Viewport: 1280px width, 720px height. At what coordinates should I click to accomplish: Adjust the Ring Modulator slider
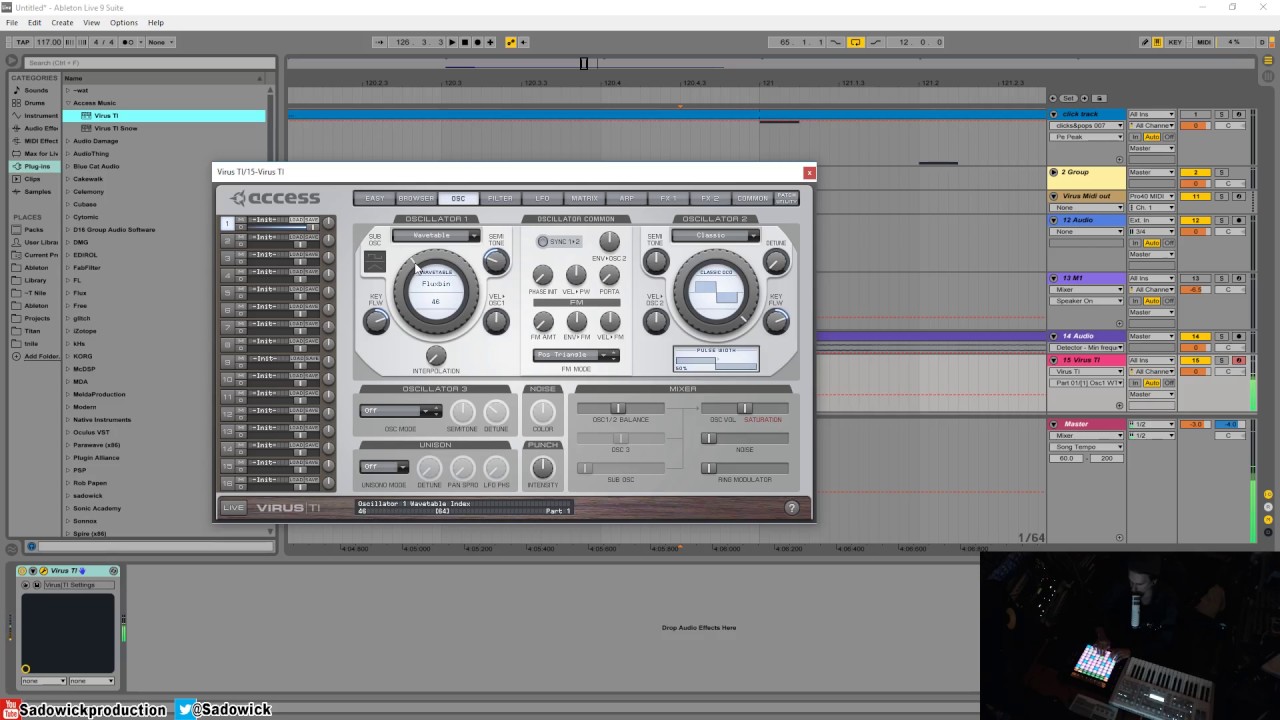(x=744, y=468)
